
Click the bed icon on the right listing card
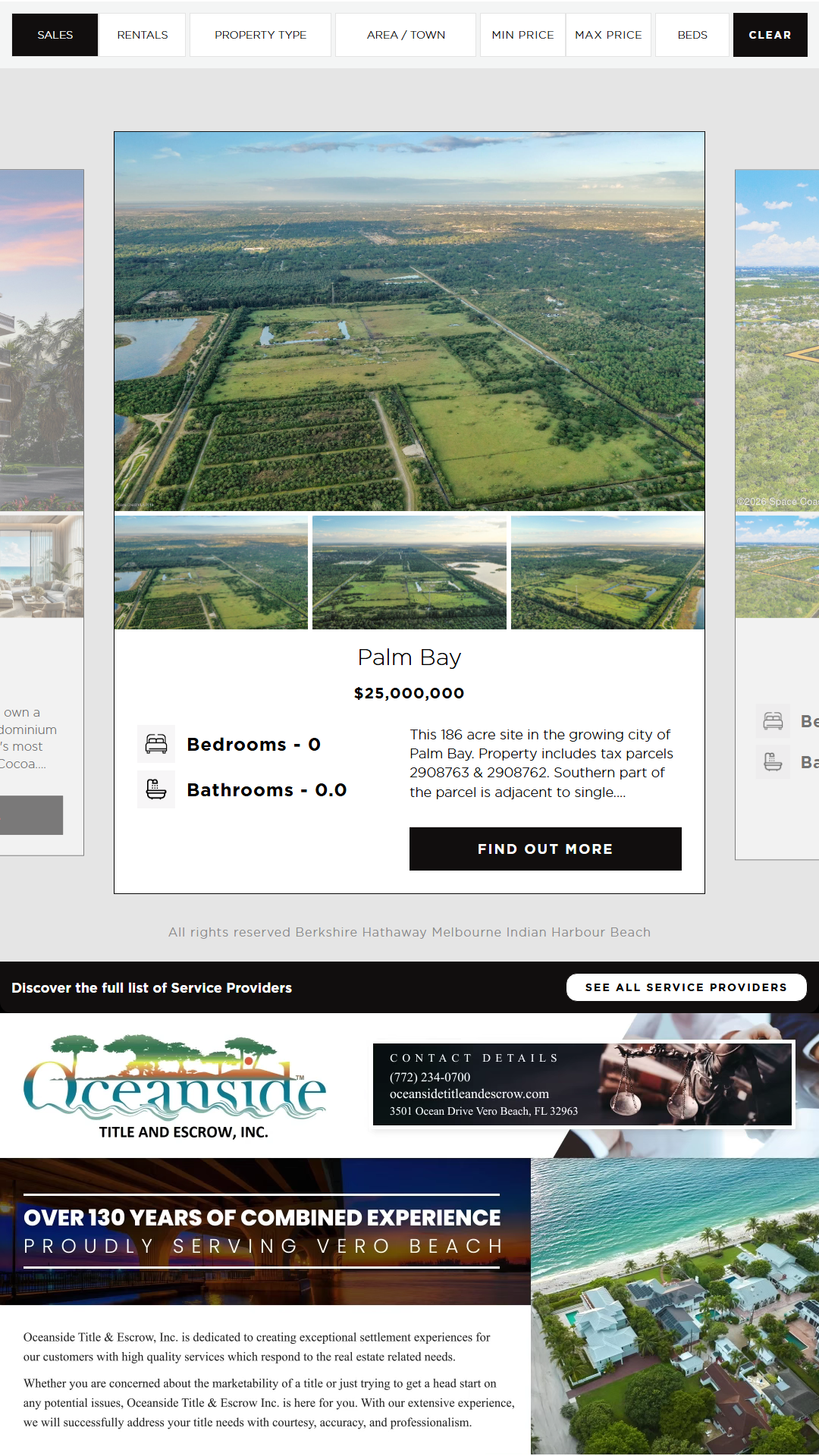[x=773, y=721]
